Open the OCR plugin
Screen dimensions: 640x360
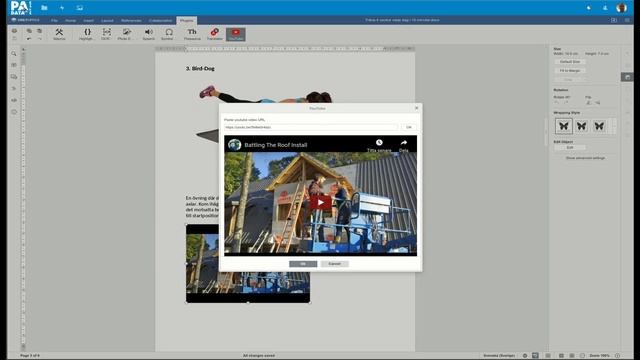[106, 34]
